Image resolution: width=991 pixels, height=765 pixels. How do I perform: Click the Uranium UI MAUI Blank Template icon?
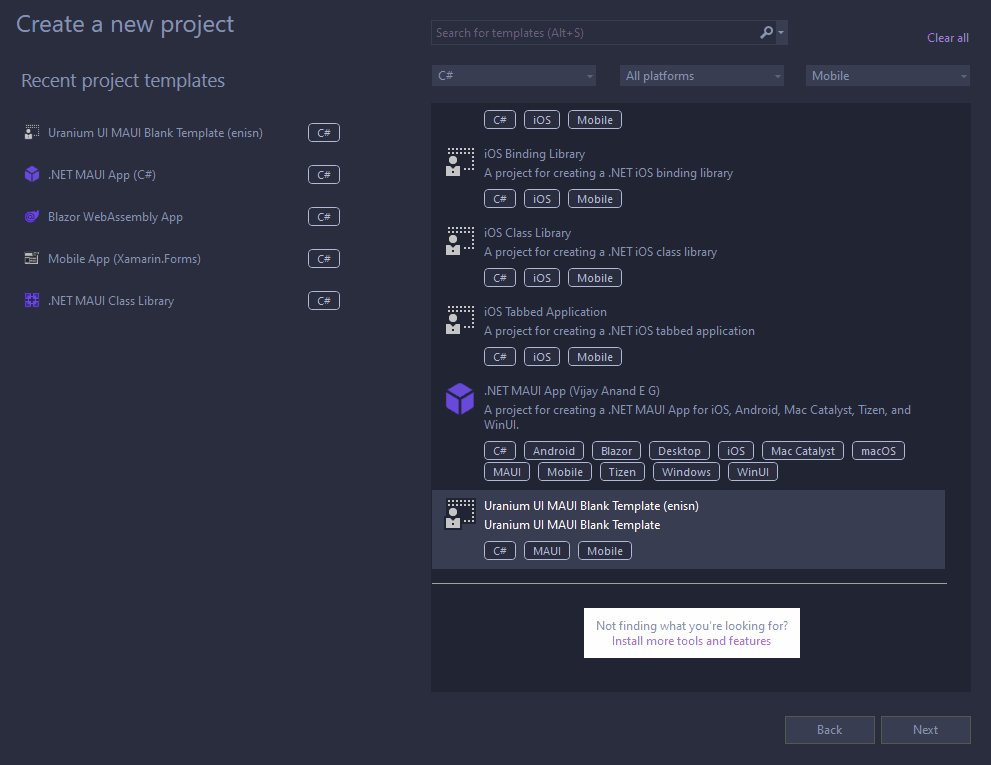(459, 513)
